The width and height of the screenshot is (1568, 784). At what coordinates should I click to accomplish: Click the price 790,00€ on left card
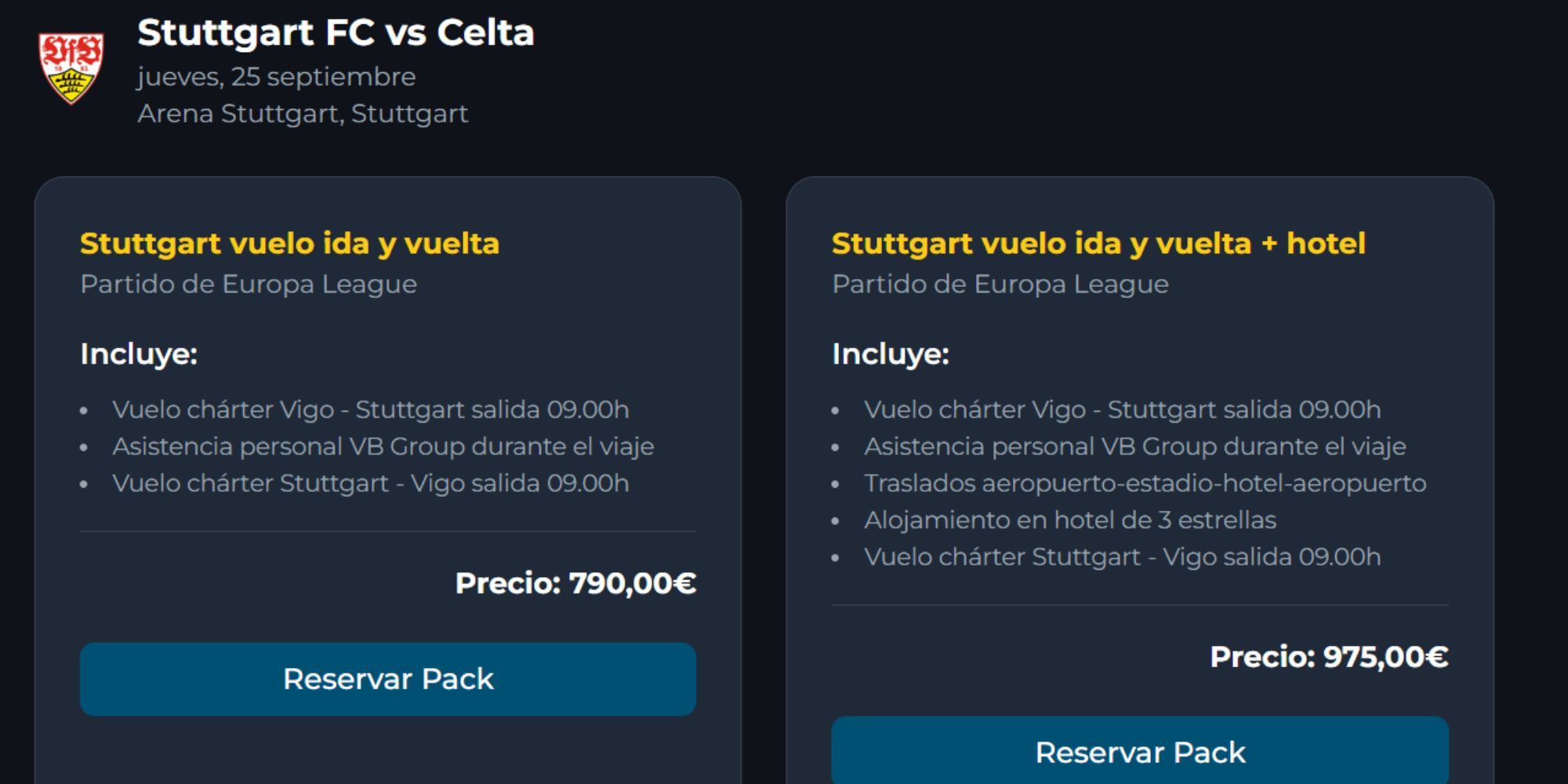click(576, 583)
